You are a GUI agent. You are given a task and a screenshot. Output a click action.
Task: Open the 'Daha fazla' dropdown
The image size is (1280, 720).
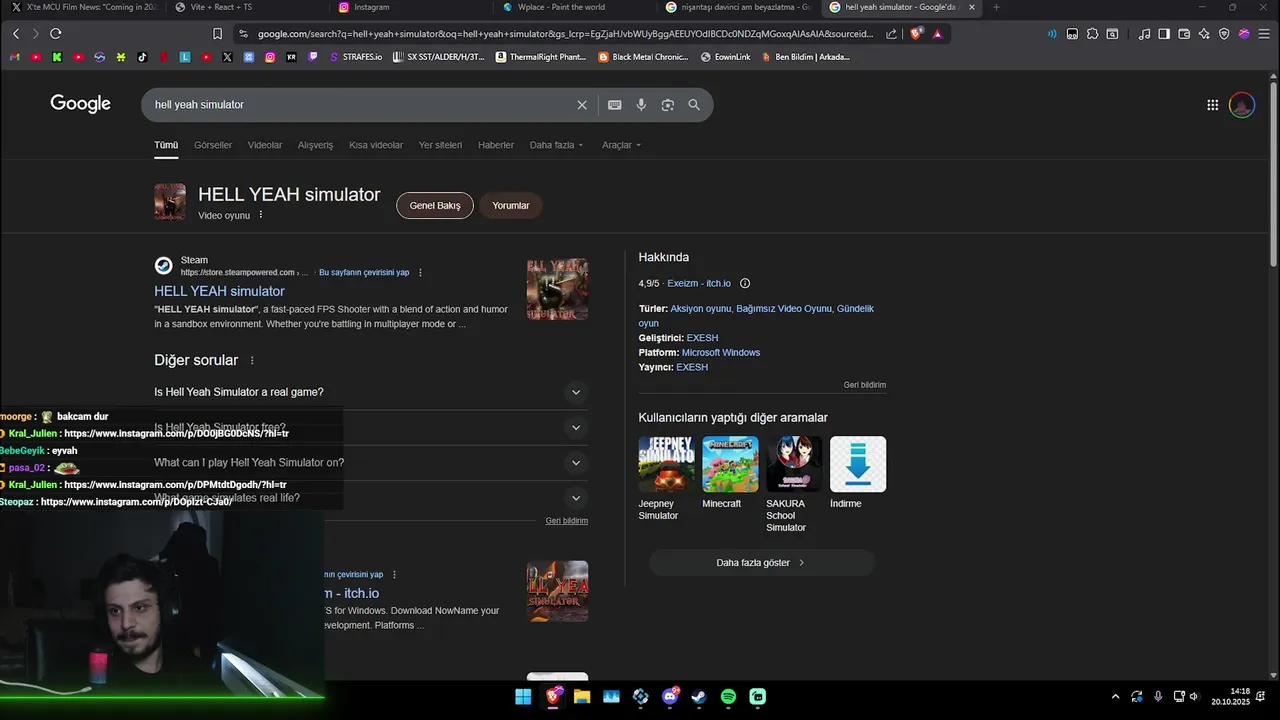click(x=556, y=145)
